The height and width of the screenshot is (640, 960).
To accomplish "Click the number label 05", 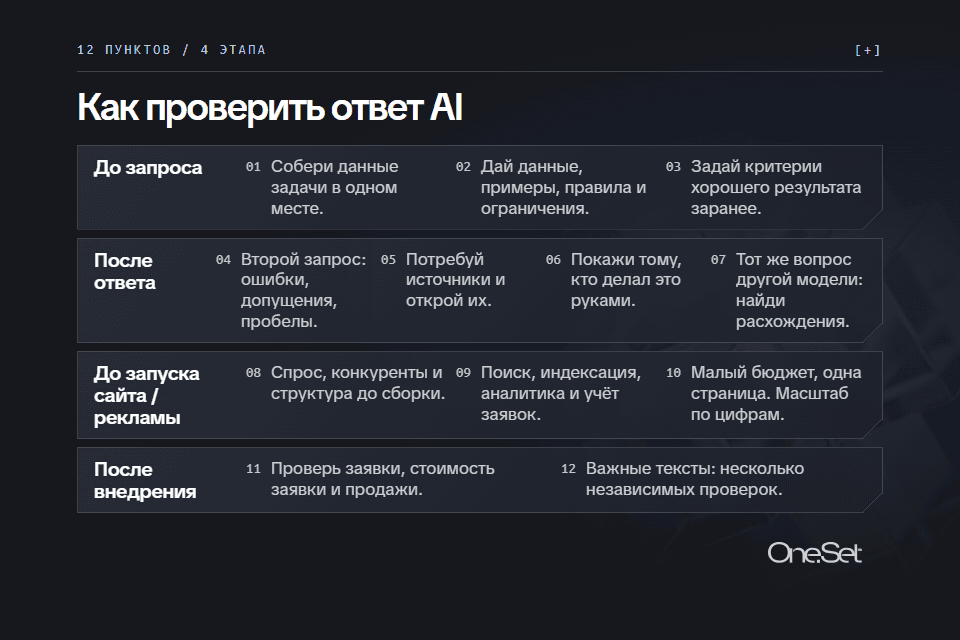I will 388,260.
